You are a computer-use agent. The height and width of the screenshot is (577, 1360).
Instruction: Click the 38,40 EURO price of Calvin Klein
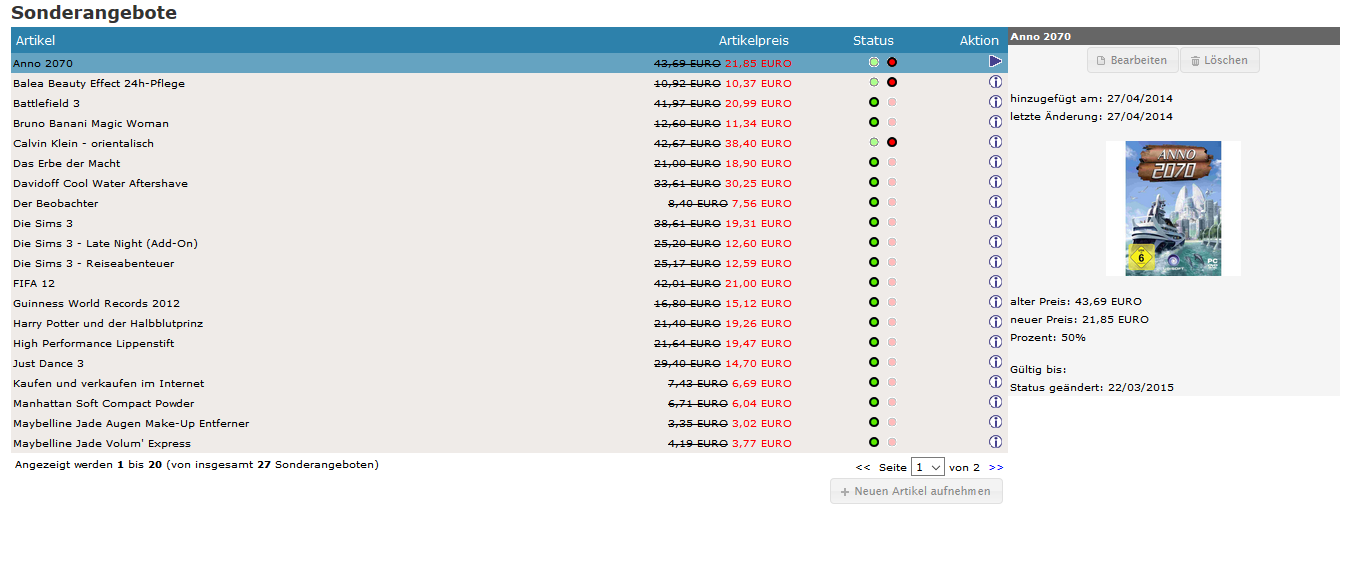758,143
